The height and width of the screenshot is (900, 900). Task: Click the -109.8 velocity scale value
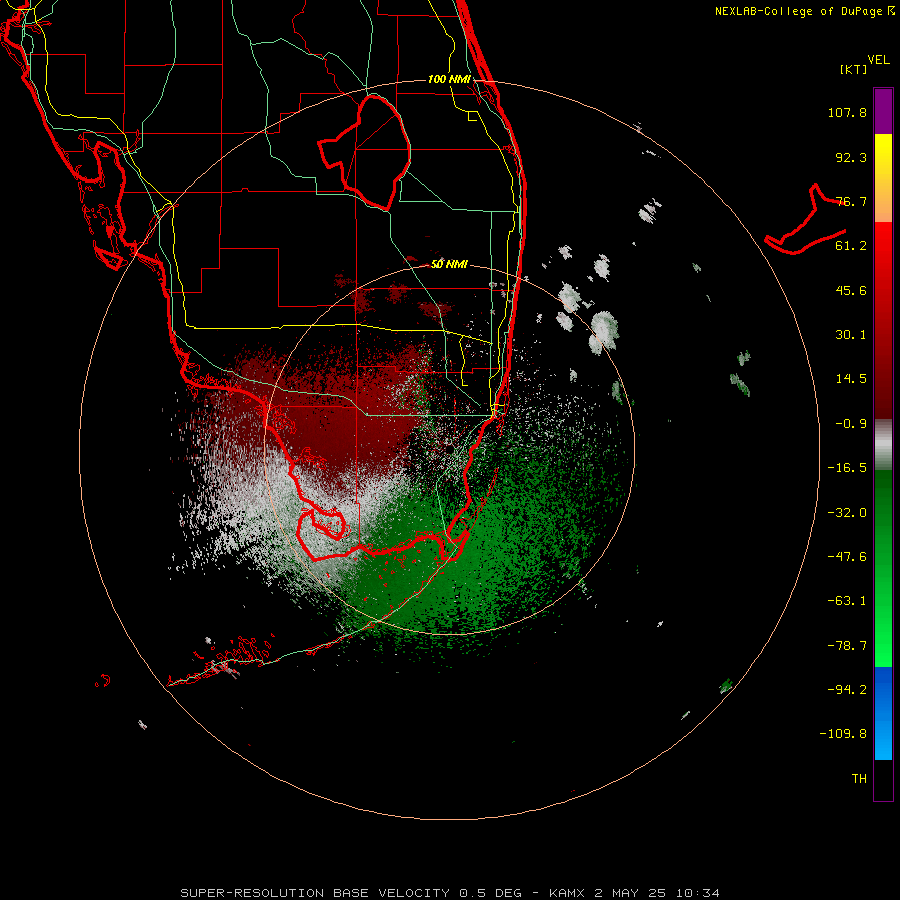click(x=843, y=734)
